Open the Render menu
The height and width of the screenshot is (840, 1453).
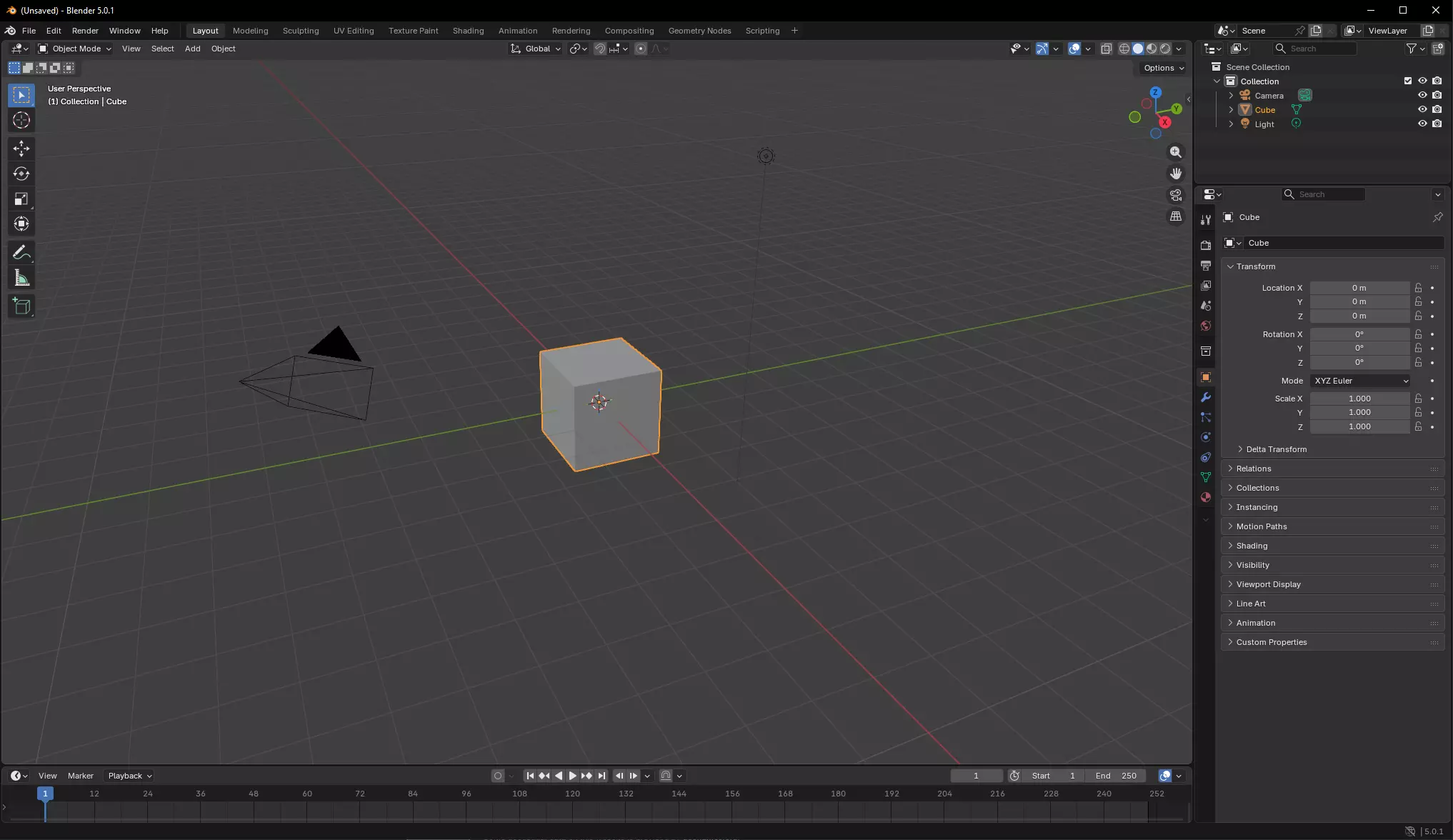[x=85, y=31]
